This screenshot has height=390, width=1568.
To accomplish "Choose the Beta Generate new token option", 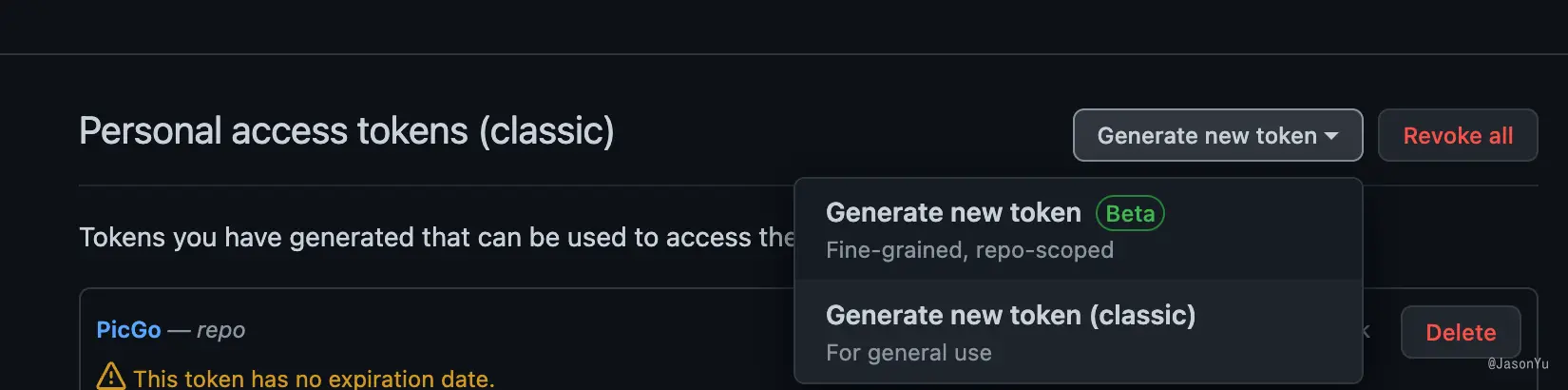I will coord(953,213).
